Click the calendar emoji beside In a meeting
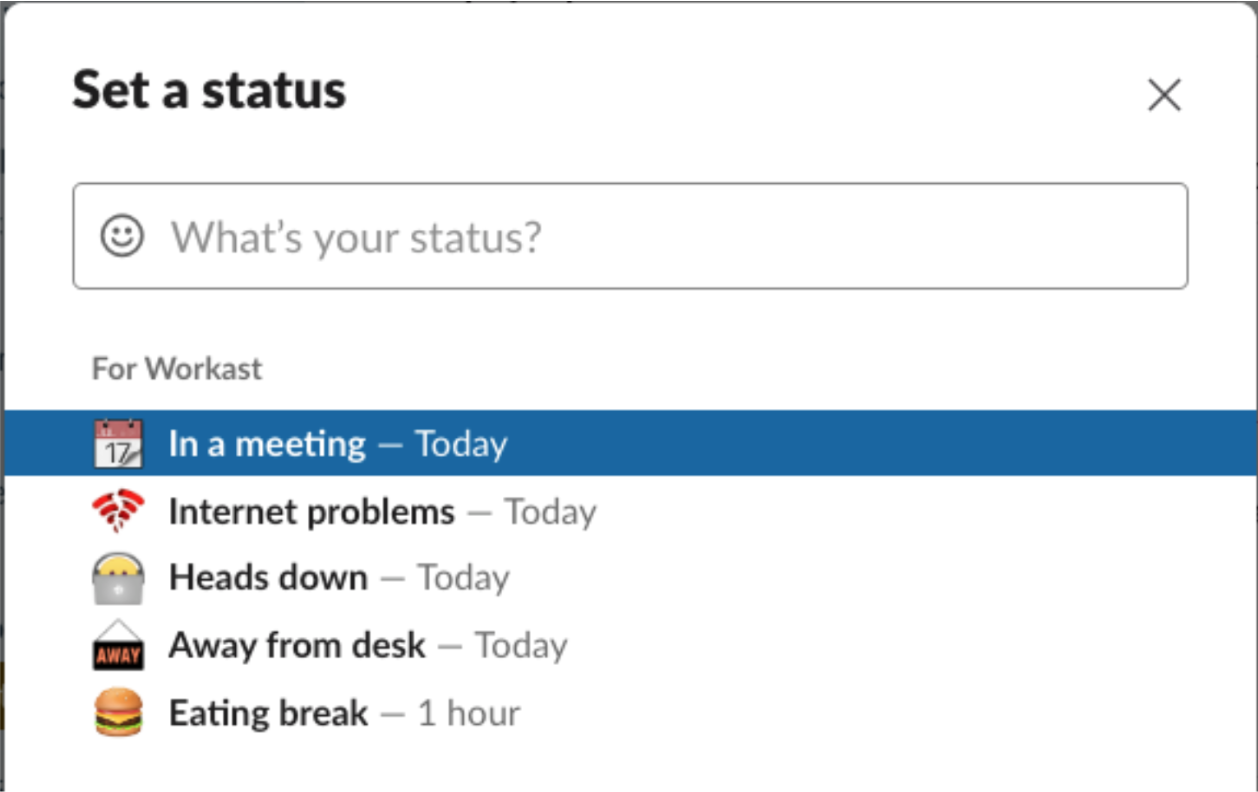The width and height of the screenshot is (1258, 792). 118,442
